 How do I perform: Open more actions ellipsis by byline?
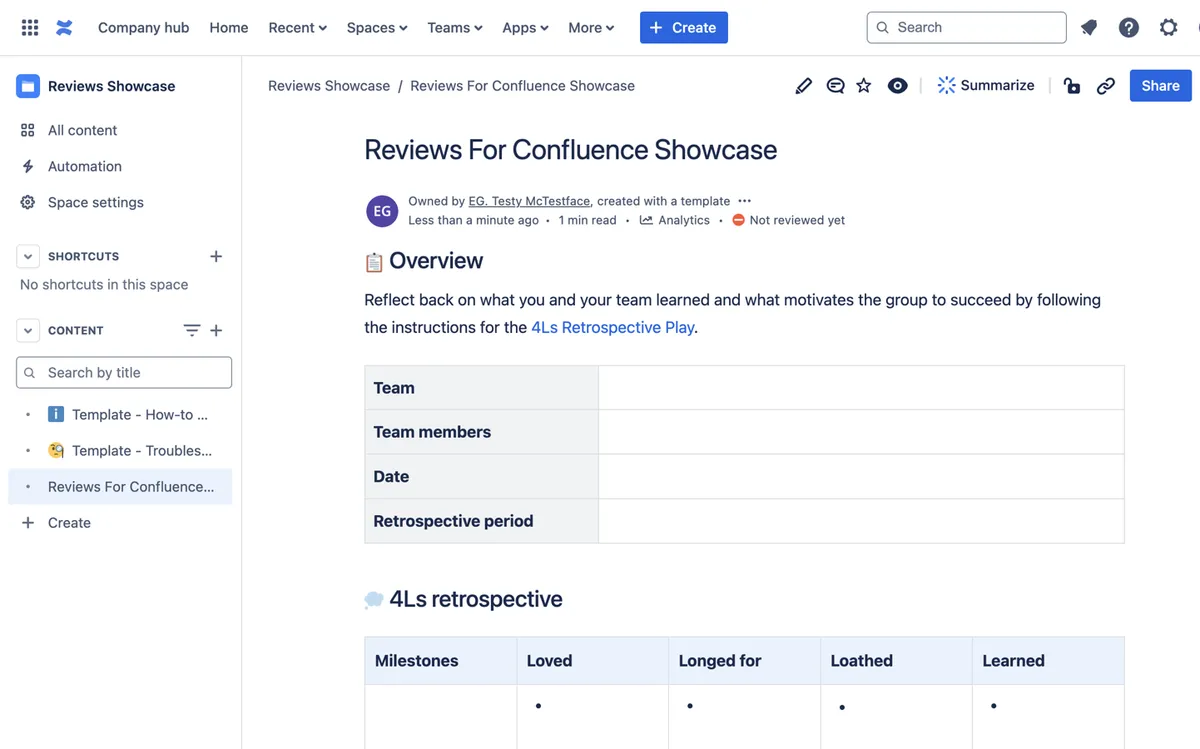[x=744, y=201]
